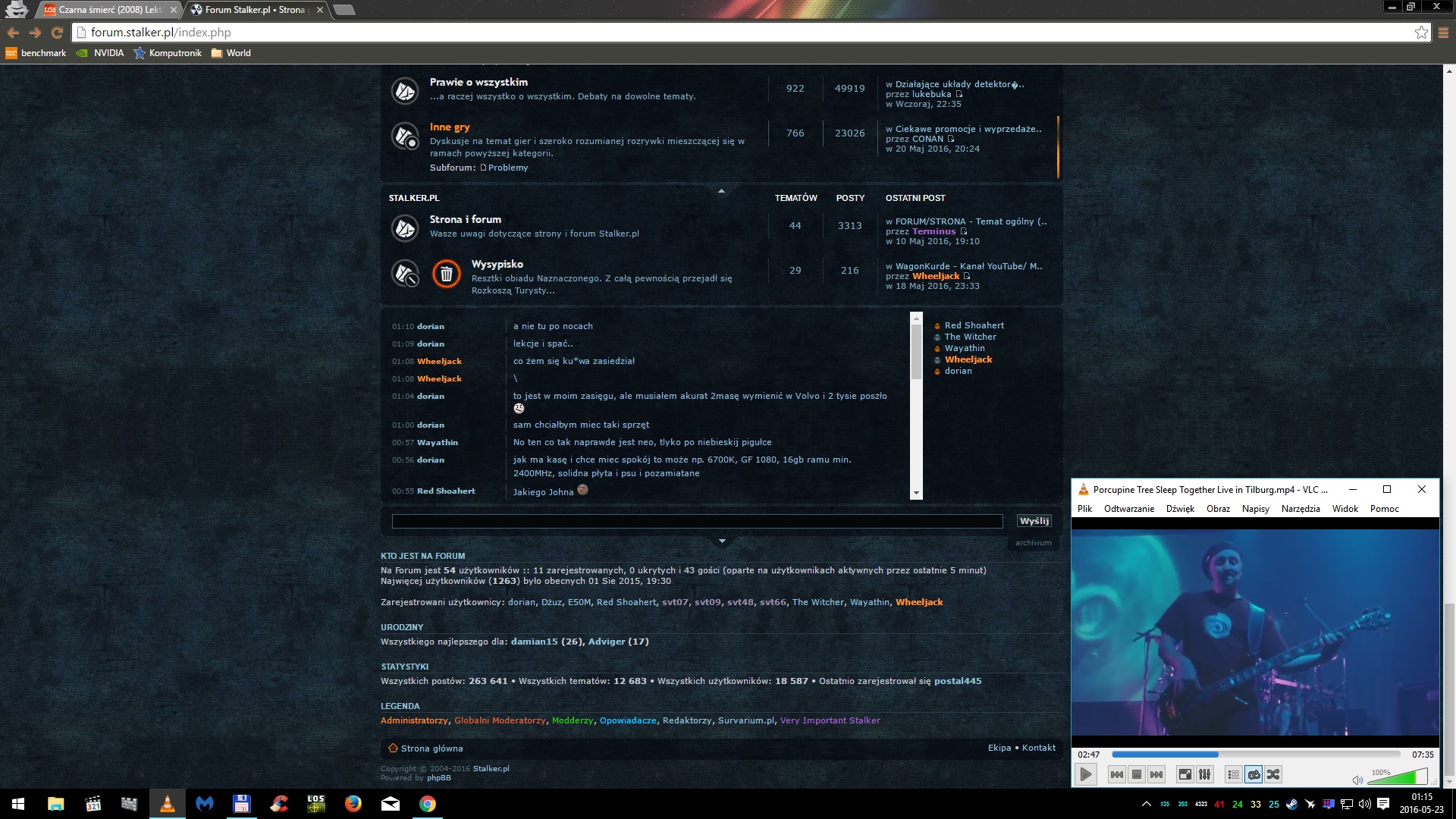Open Wheeljack profile in online list
The width and height of the screenshot is (1456, 819).
pos(919,602)
